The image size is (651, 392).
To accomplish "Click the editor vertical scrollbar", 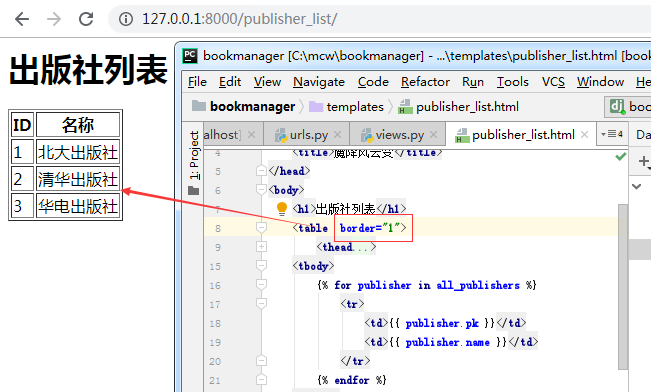I will pyautogui.click(x=622, y=287).
